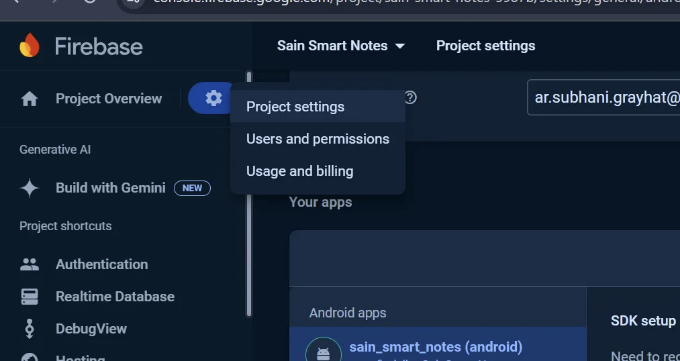The height and width of the screenshot is (361, 680).
Task: Click the Firebase wordmark text
Action: [x=99, y=46]
